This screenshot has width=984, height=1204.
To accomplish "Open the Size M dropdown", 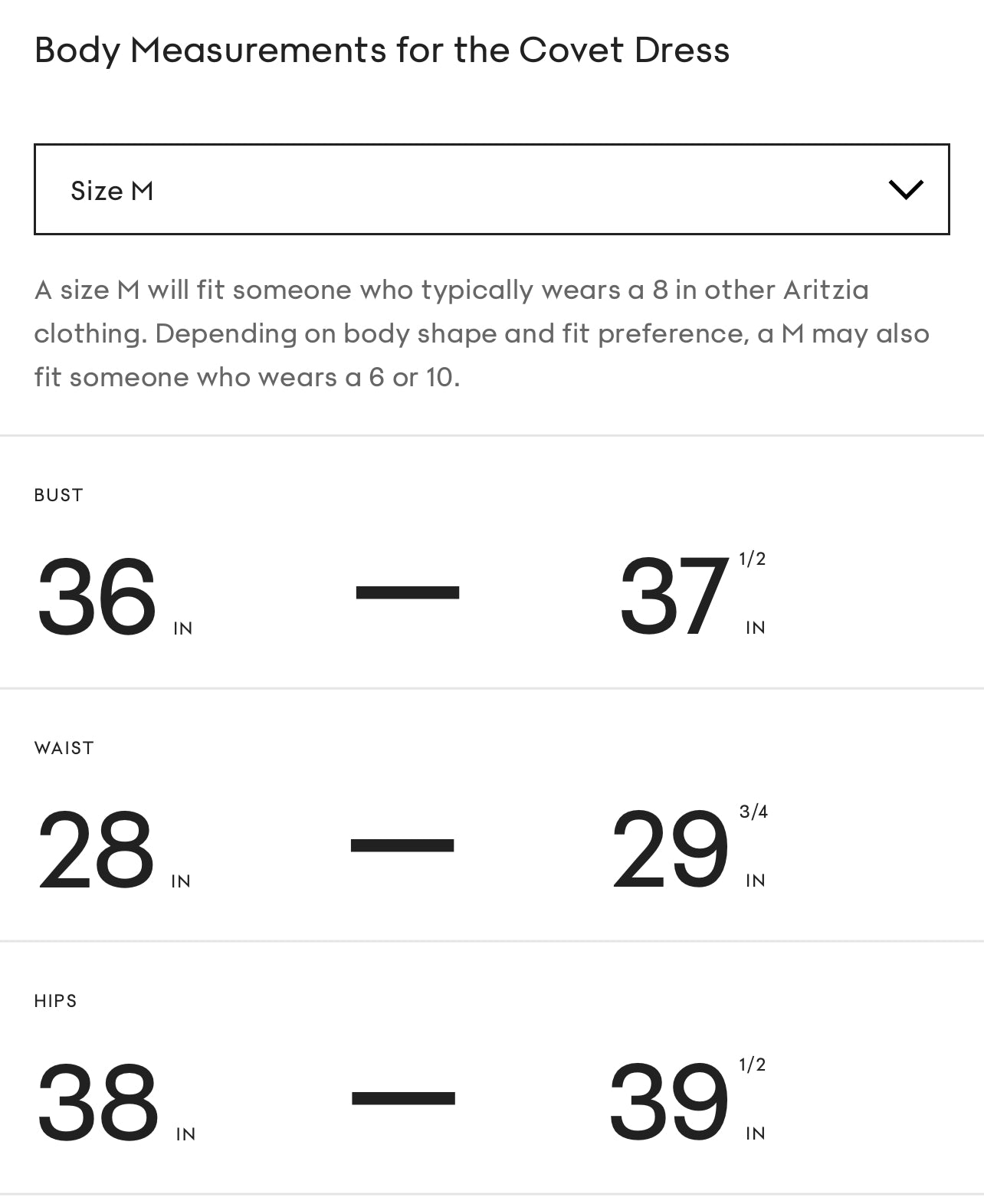I will coord(490,189).
